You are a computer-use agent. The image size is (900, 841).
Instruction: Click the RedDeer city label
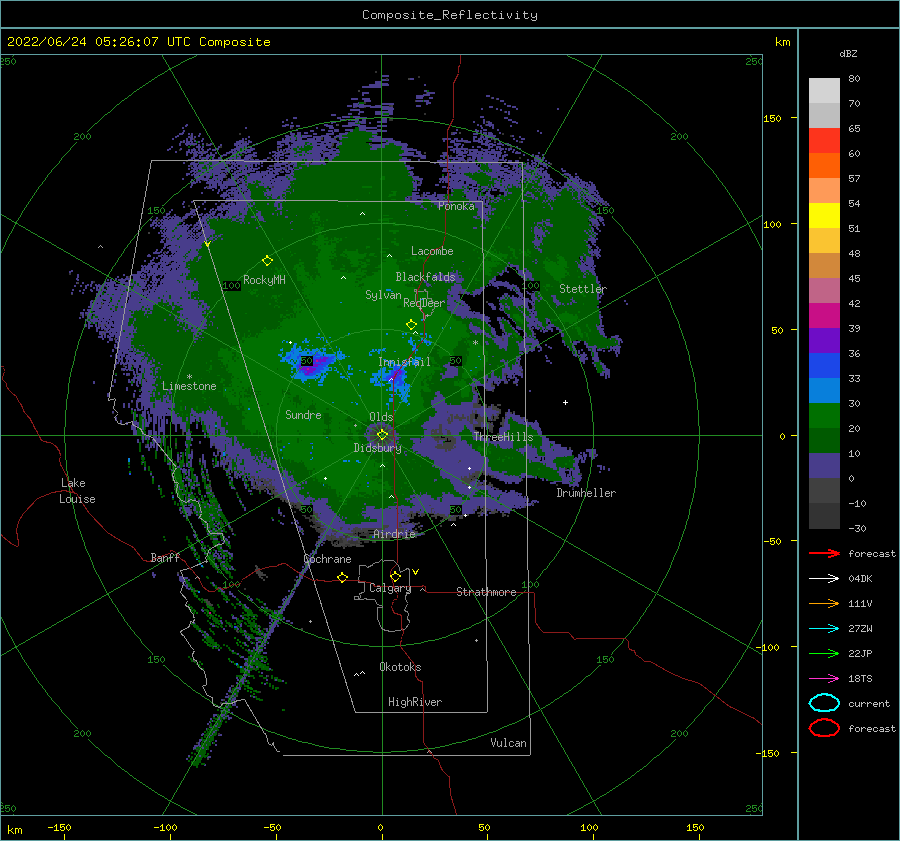pyautogui.click(x=424, y=303)
